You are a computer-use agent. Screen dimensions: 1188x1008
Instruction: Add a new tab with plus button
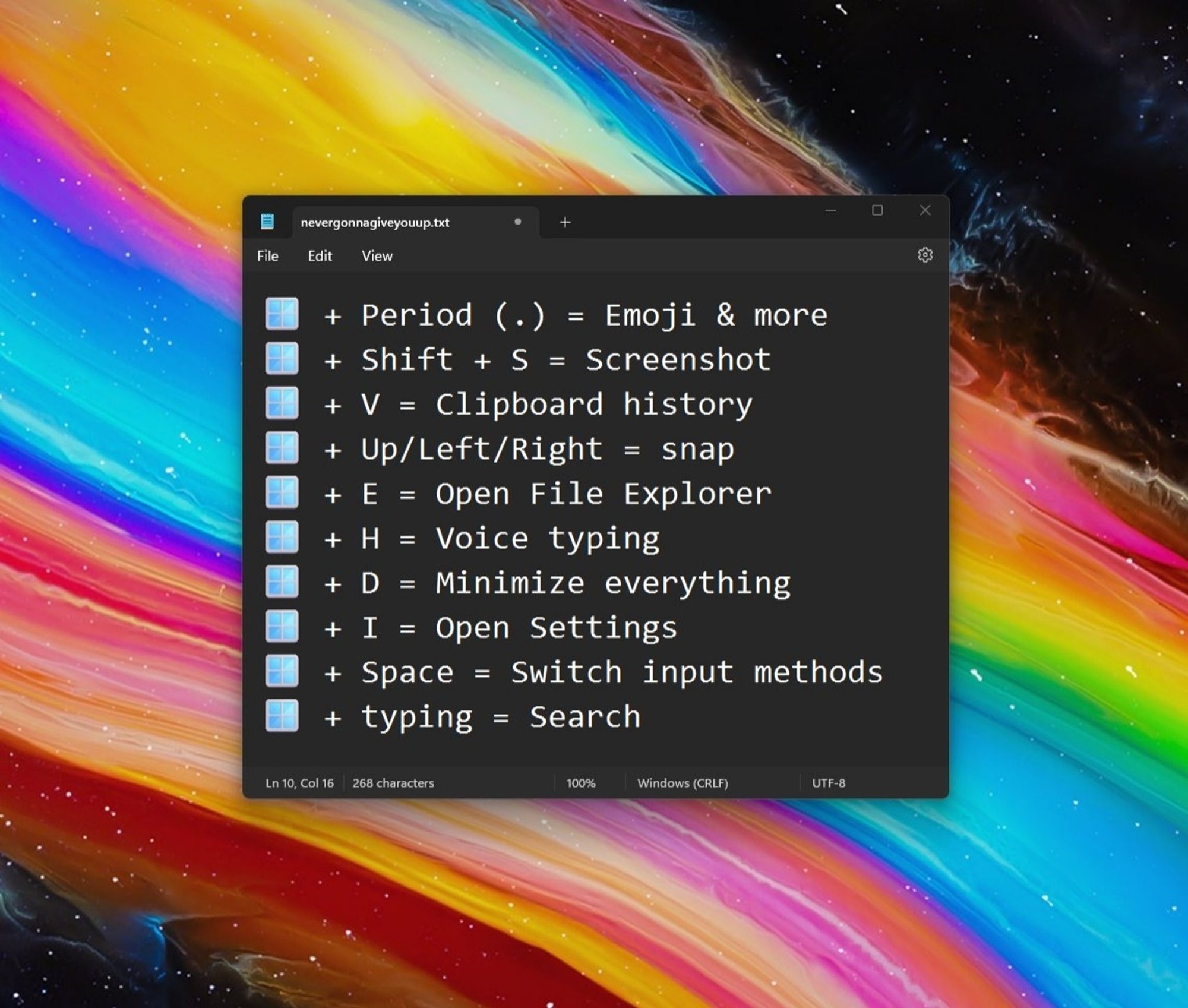(565, 222)
